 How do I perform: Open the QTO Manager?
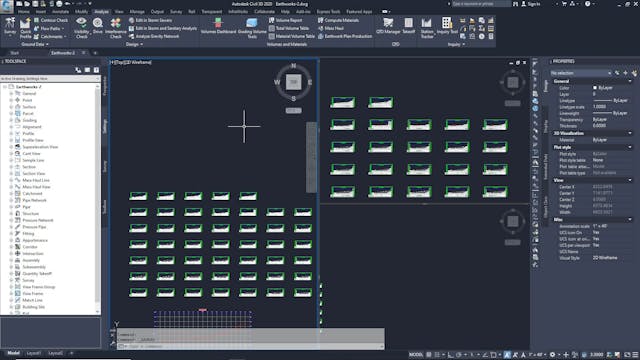[388, 25]
